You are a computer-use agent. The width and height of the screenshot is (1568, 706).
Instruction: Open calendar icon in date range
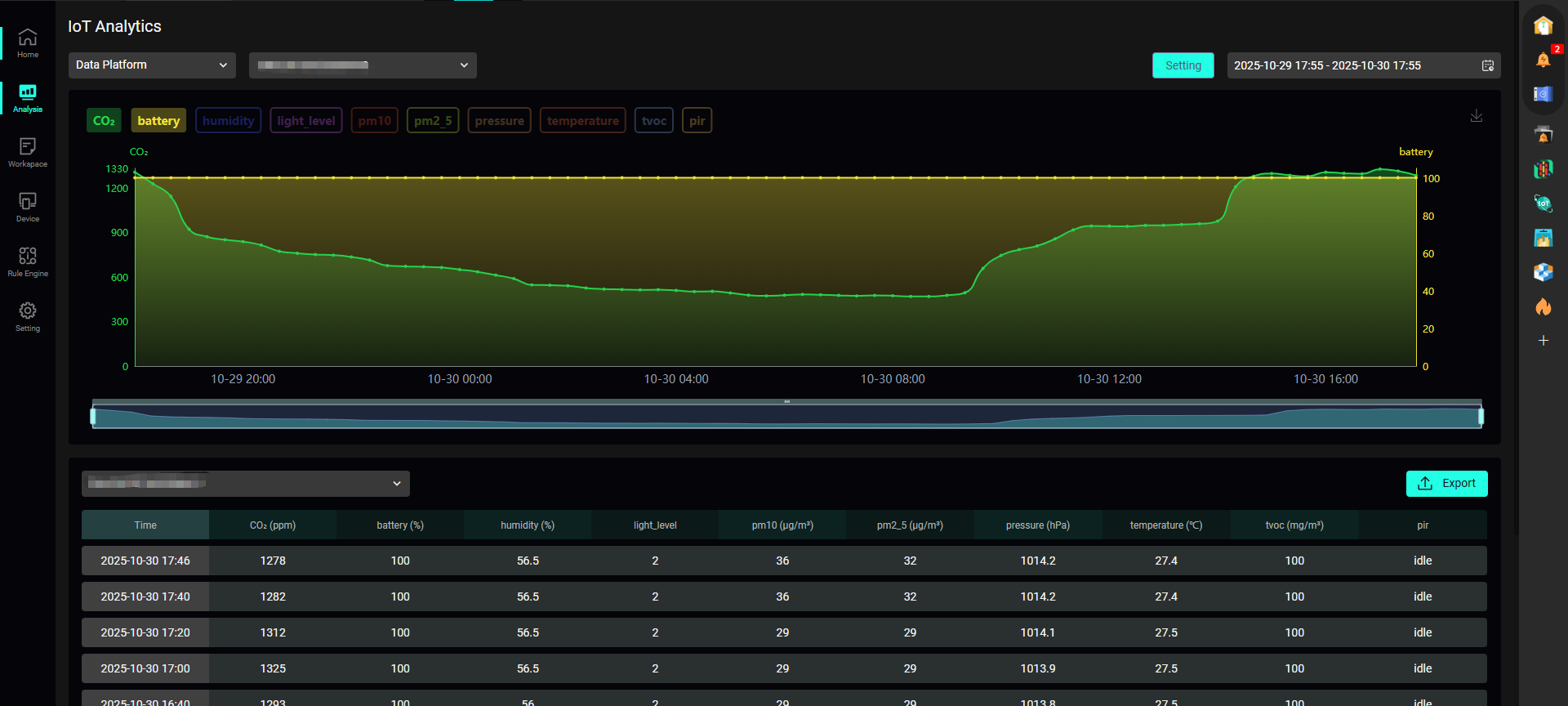point(1487,65)
